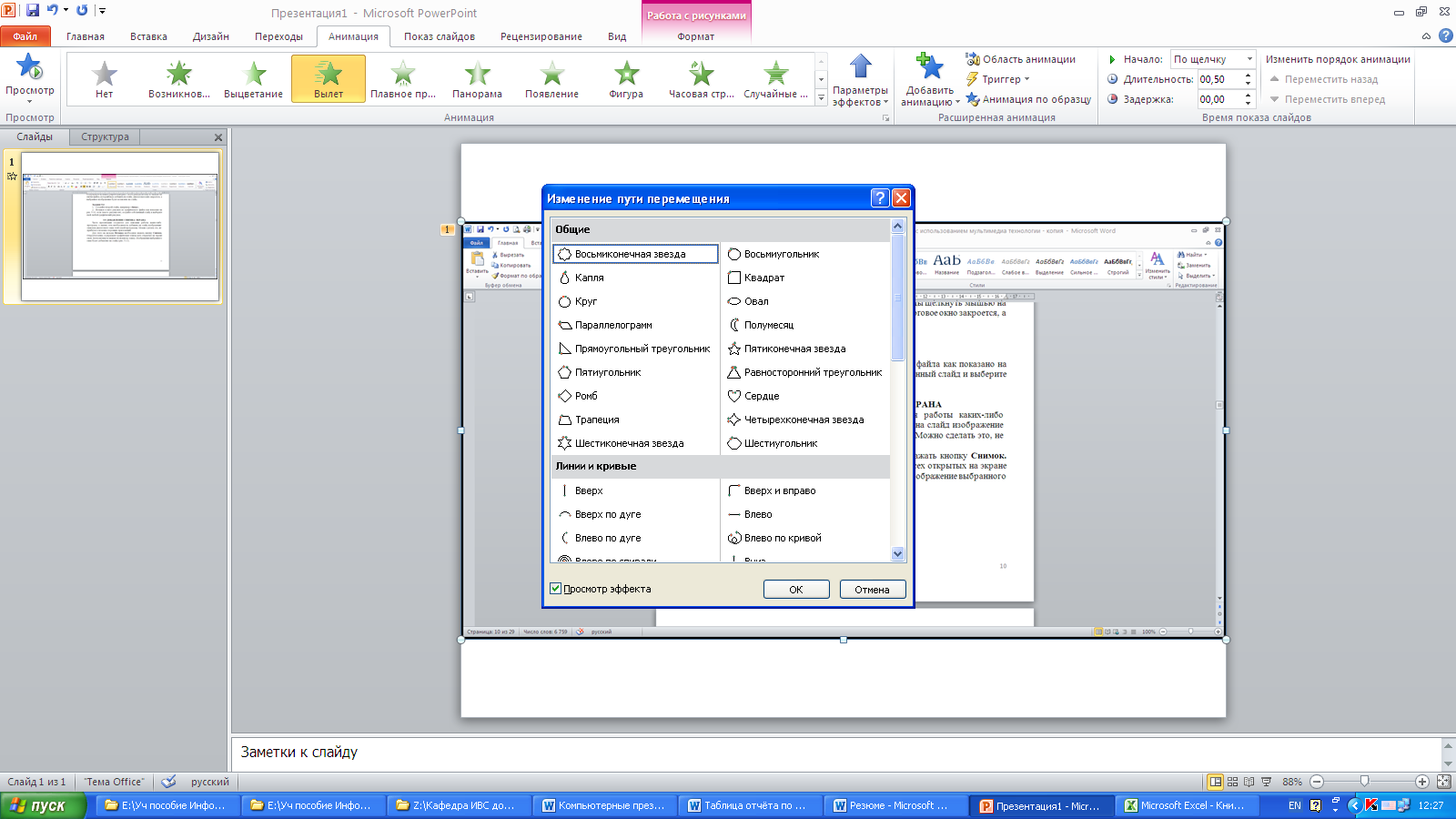Switch to the Главная ribbon tab
This screenshot has width=1456, height=819.
(86, 36)
